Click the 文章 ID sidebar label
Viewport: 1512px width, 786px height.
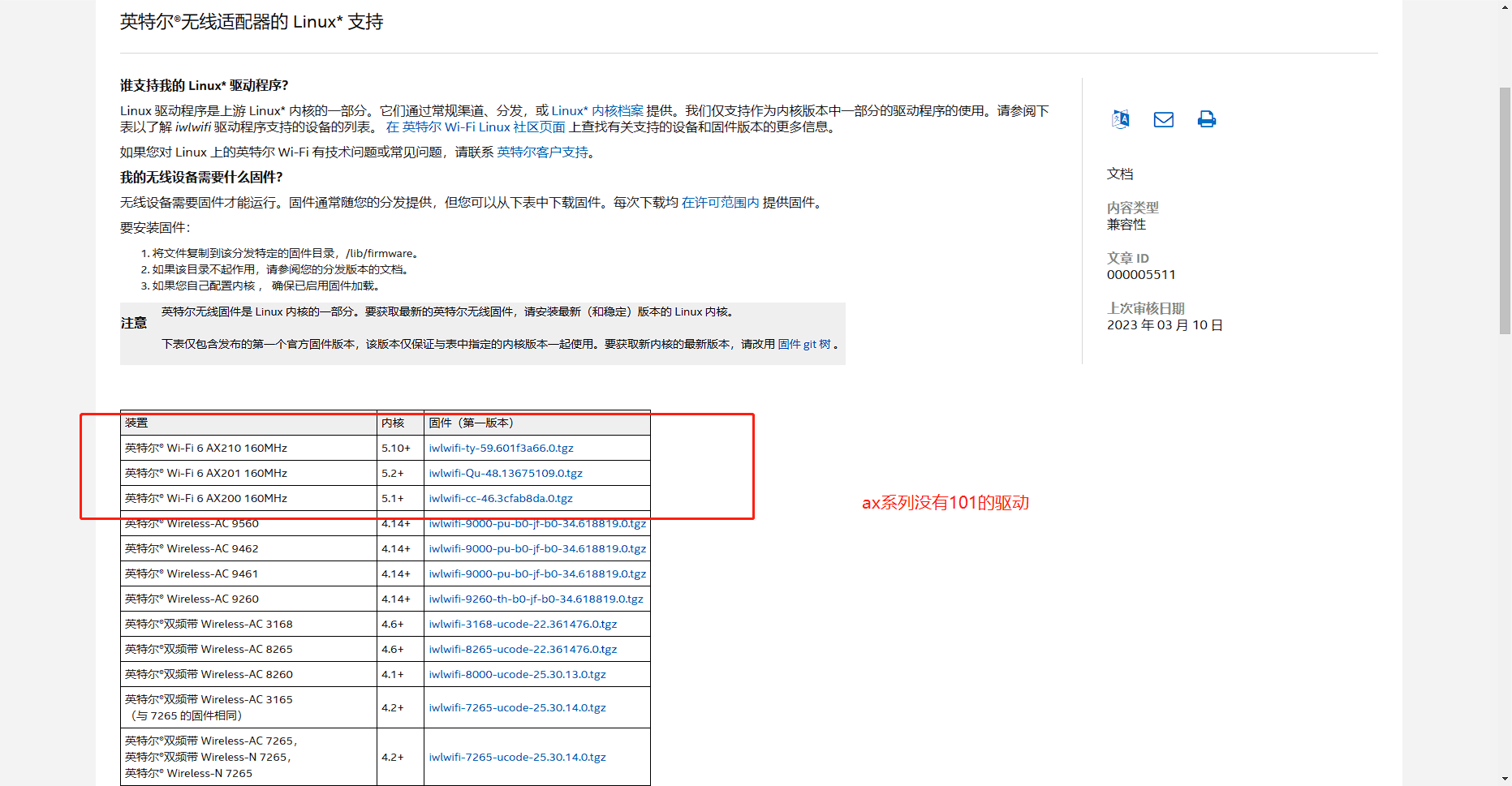point(1128,259)
